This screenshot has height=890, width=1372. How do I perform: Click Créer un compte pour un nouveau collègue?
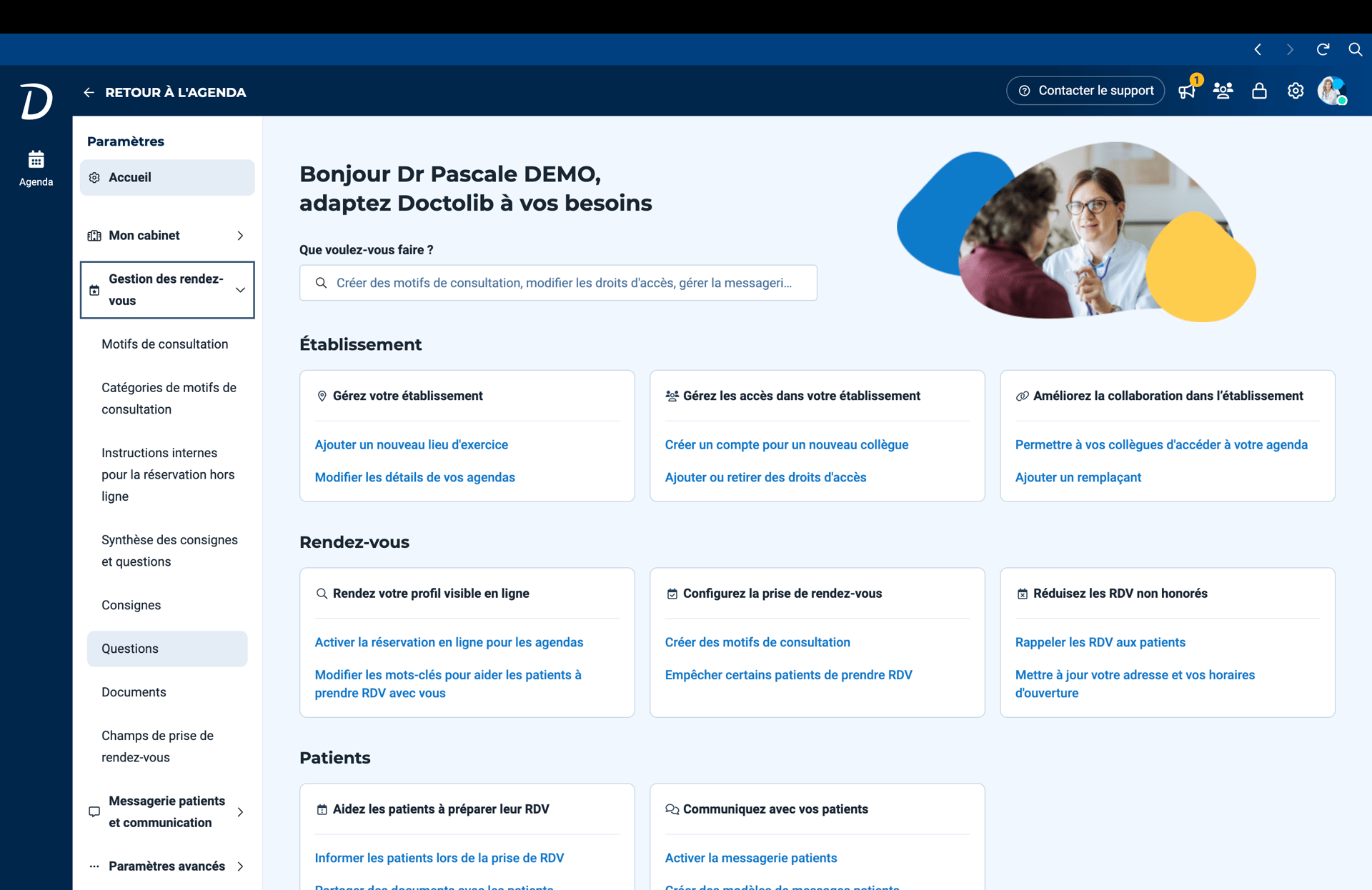tap(787, 444)
